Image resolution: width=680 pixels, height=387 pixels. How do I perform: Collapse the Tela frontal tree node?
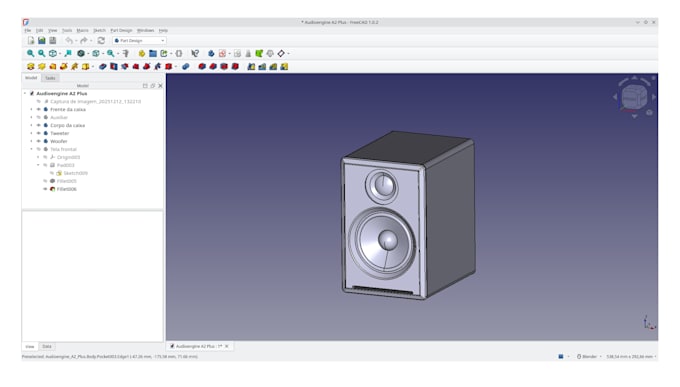pos(31,149)
